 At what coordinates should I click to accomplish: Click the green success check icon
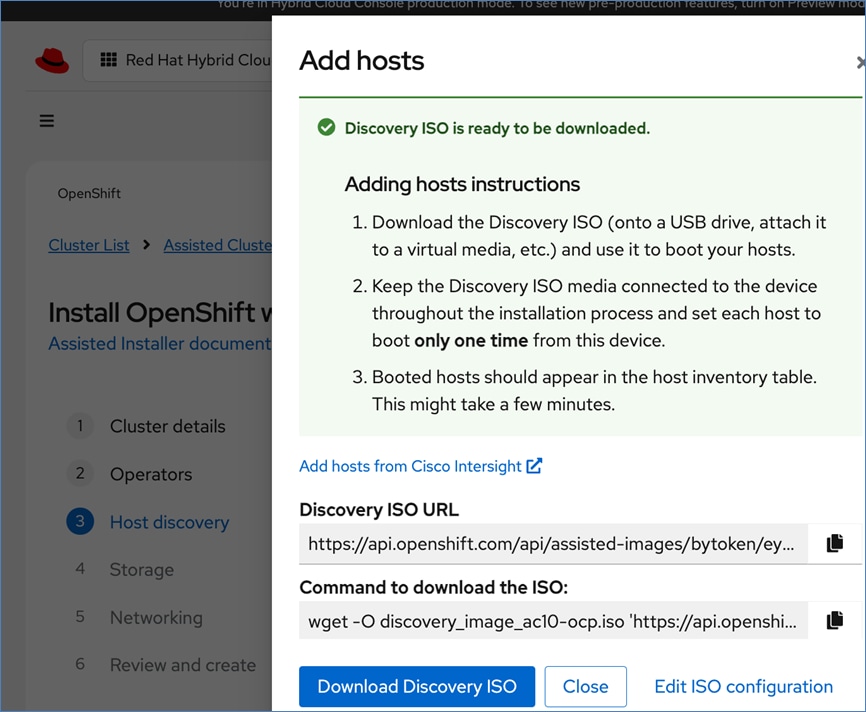326,128
